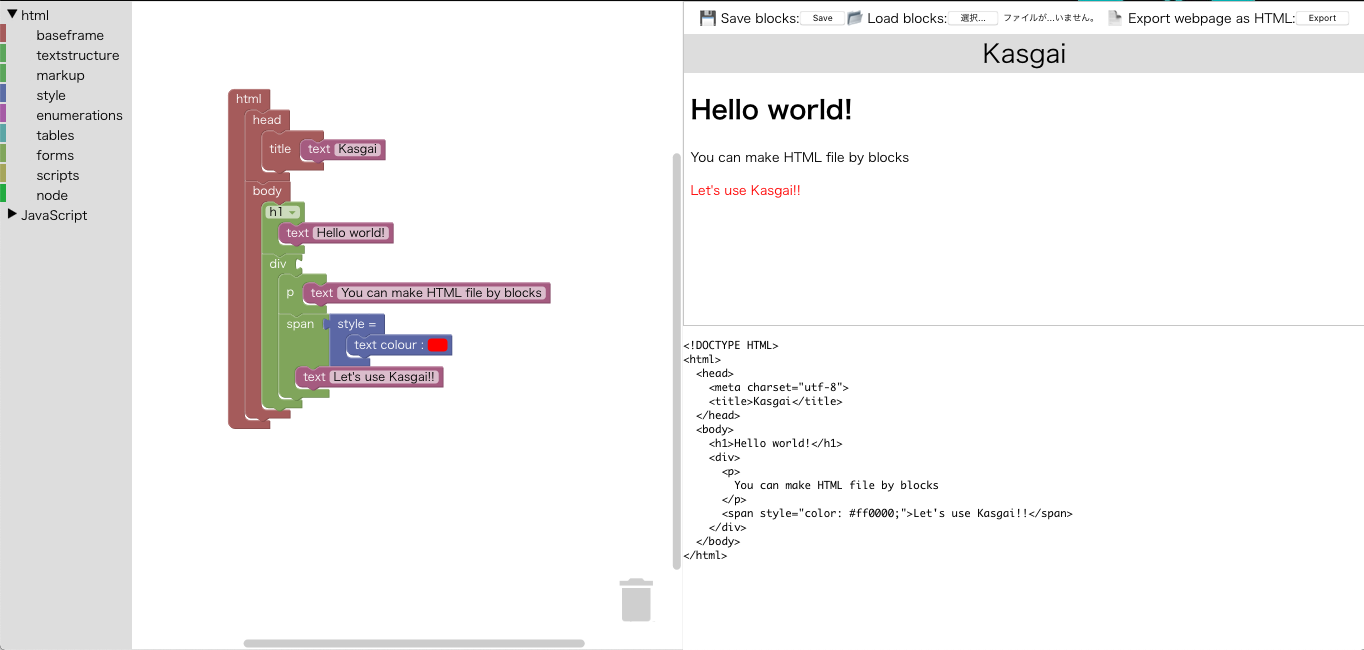Screen dimensions: 1364x650
Task: Open the style category
Action: [x=51, y=95]
